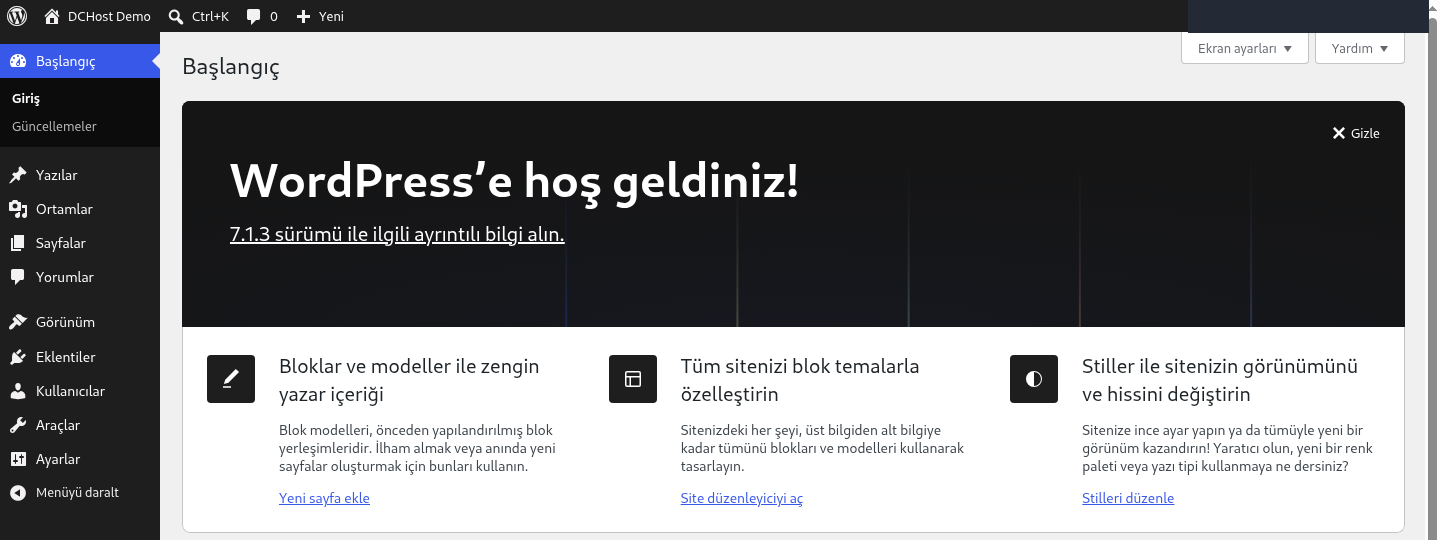Click the WordPress'e hoş geldiniz heading
The height and width of the screenshot is (540, 1440).
pyautogui.click(x=514, y=181)
